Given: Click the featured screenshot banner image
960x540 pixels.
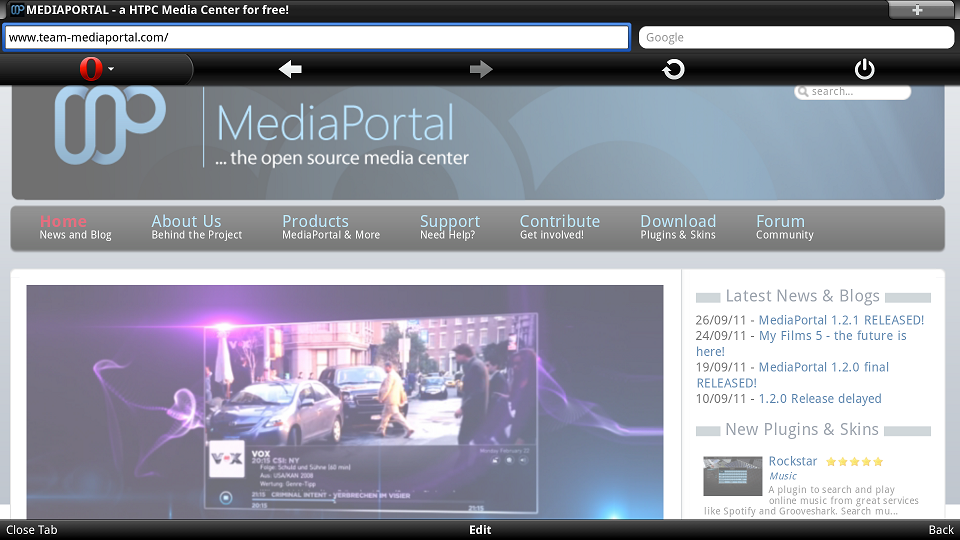Looking at the screenshot, I should click(345, 402).
